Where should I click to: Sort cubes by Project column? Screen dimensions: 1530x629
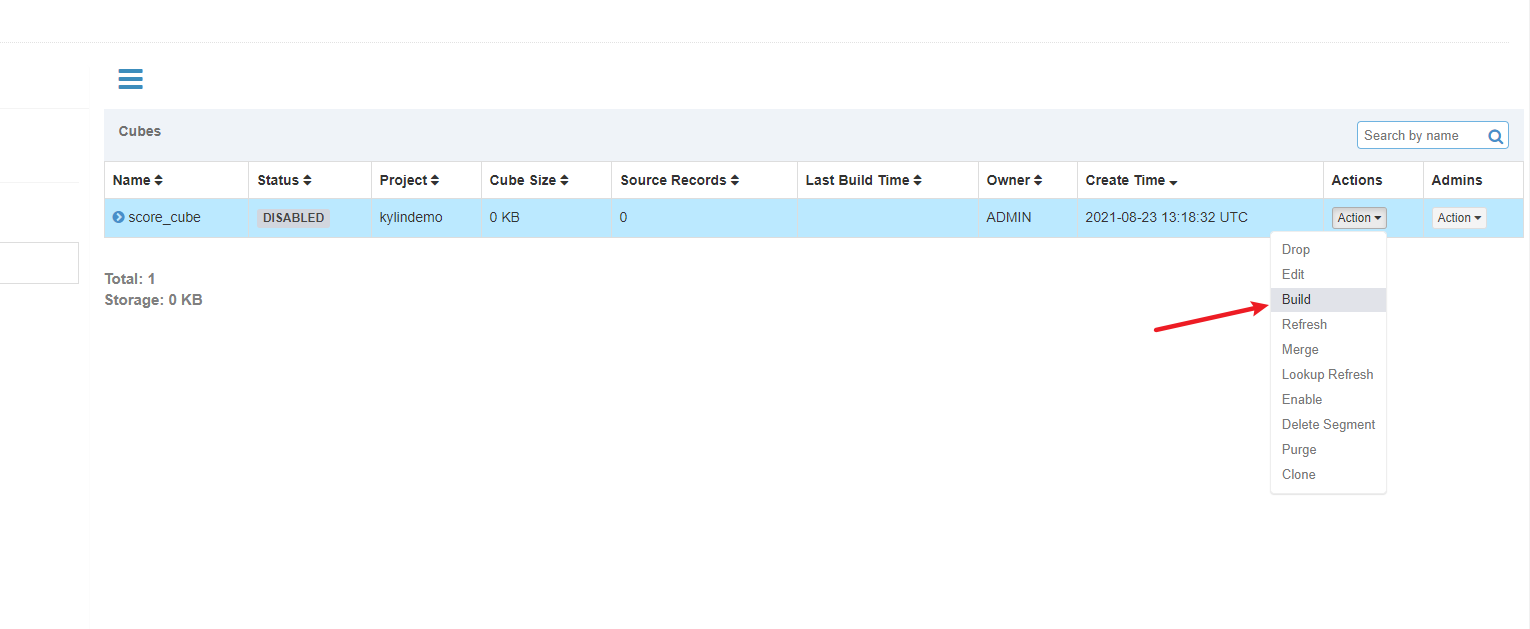pyautogui.click(x=410, y=180)
